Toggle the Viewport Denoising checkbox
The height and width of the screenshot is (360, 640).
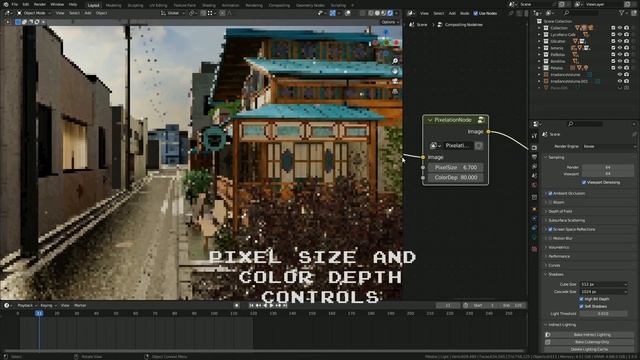point(584,182)
